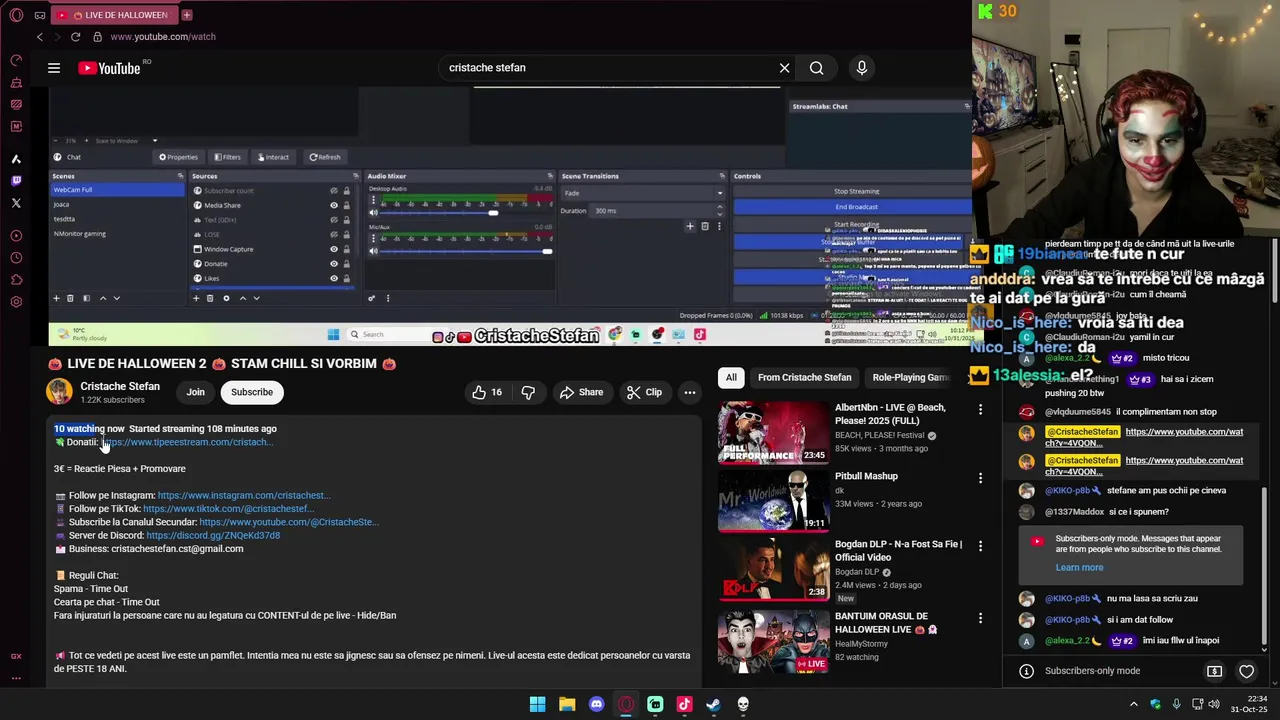Open the Fade transition dropdown in OBS

[x=642, y=193]
